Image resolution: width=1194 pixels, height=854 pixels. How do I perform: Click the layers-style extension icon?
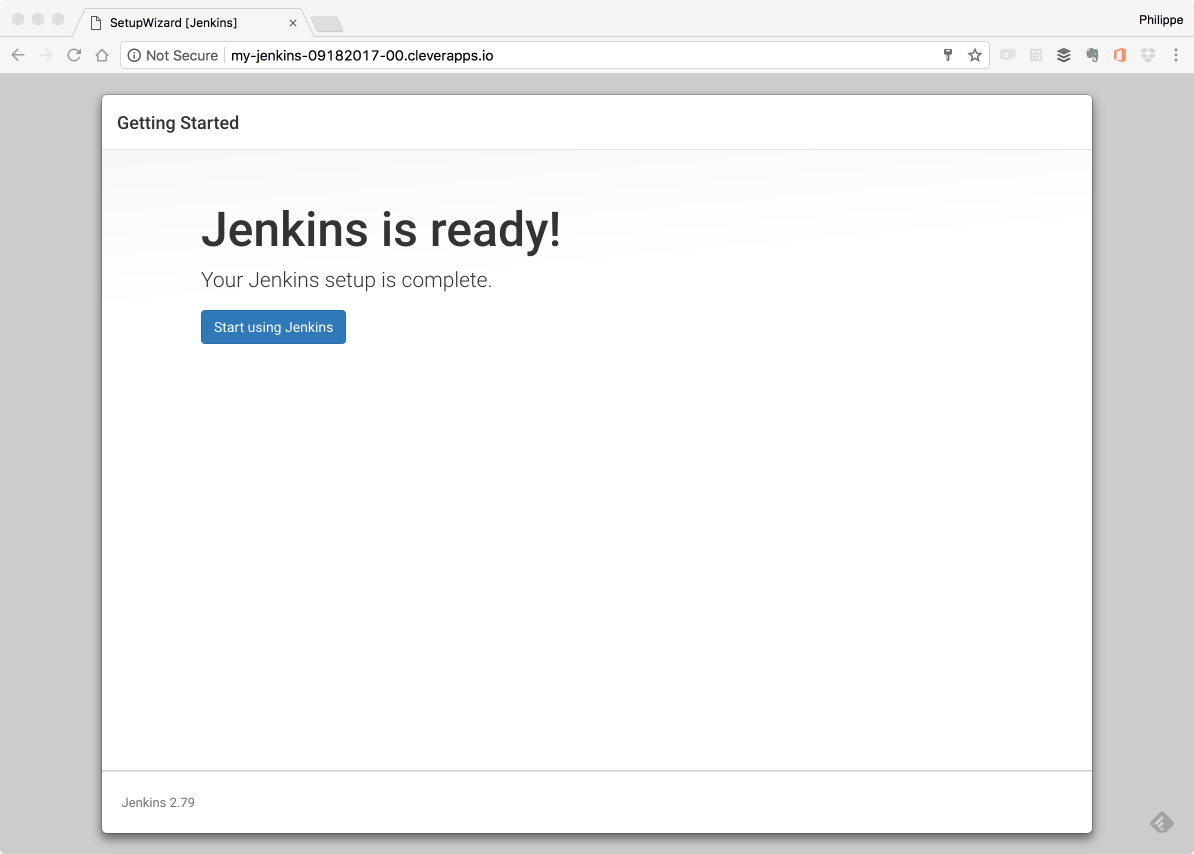[x=1064, y=55]
